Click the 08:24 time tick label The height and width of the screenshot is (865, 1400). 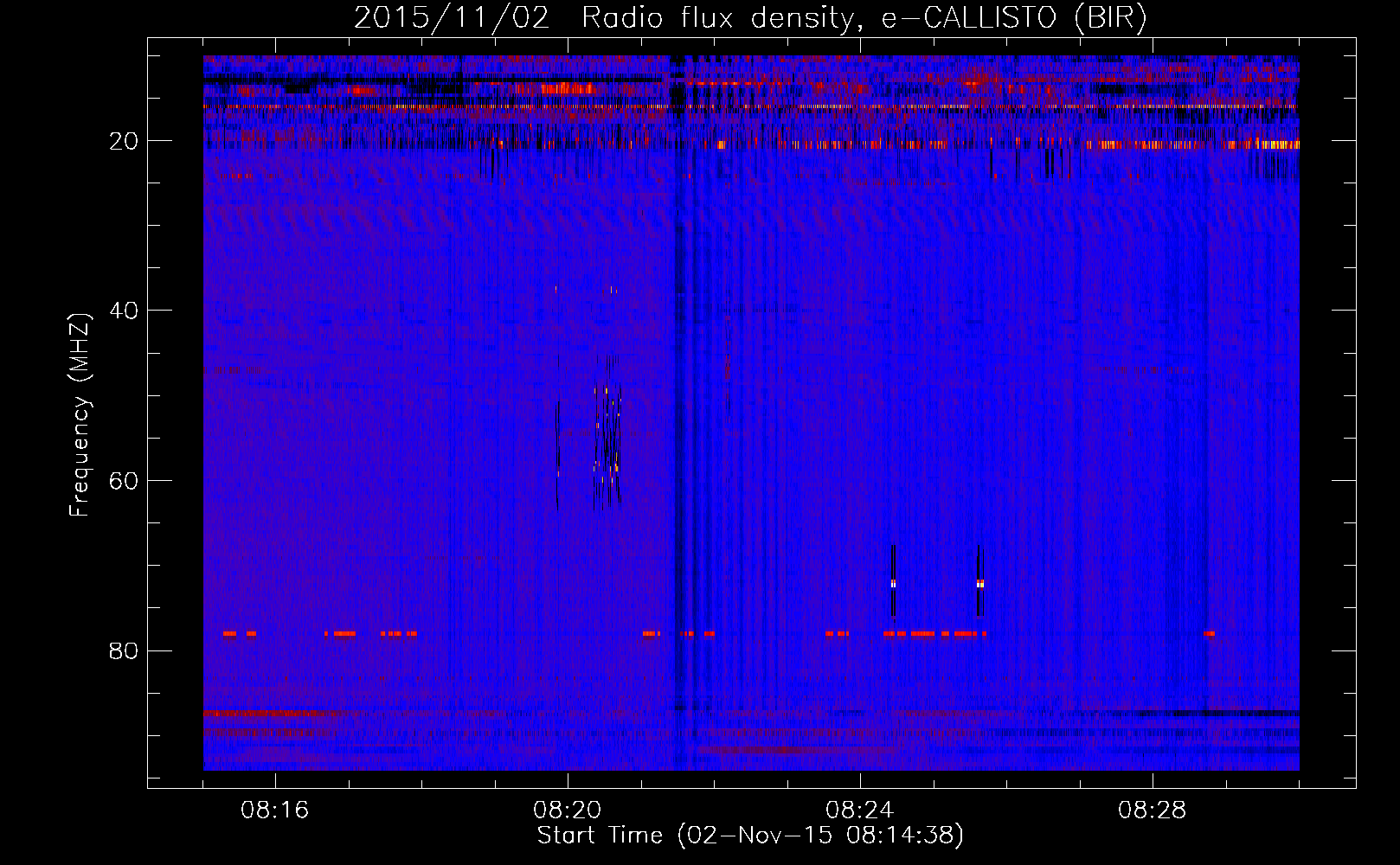(860, 811)
